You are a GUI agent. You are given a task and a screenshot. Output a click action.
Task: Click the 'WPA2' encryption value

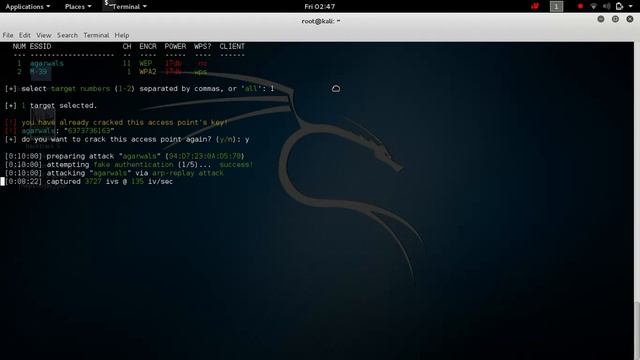click(148, 72)
